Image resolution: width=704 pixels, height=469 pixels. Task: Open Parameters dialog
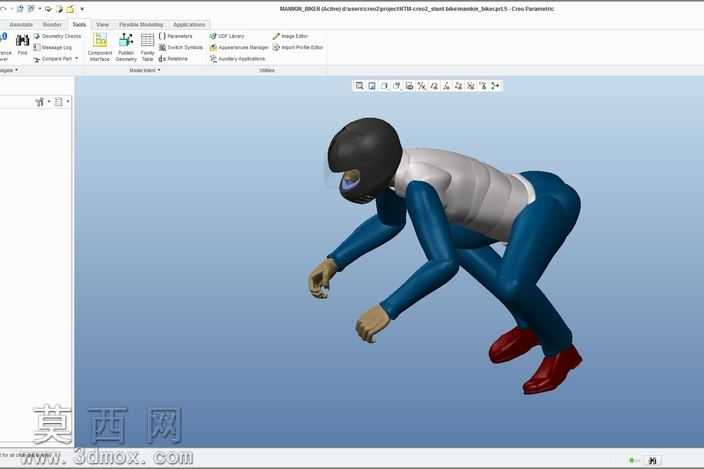176,36
